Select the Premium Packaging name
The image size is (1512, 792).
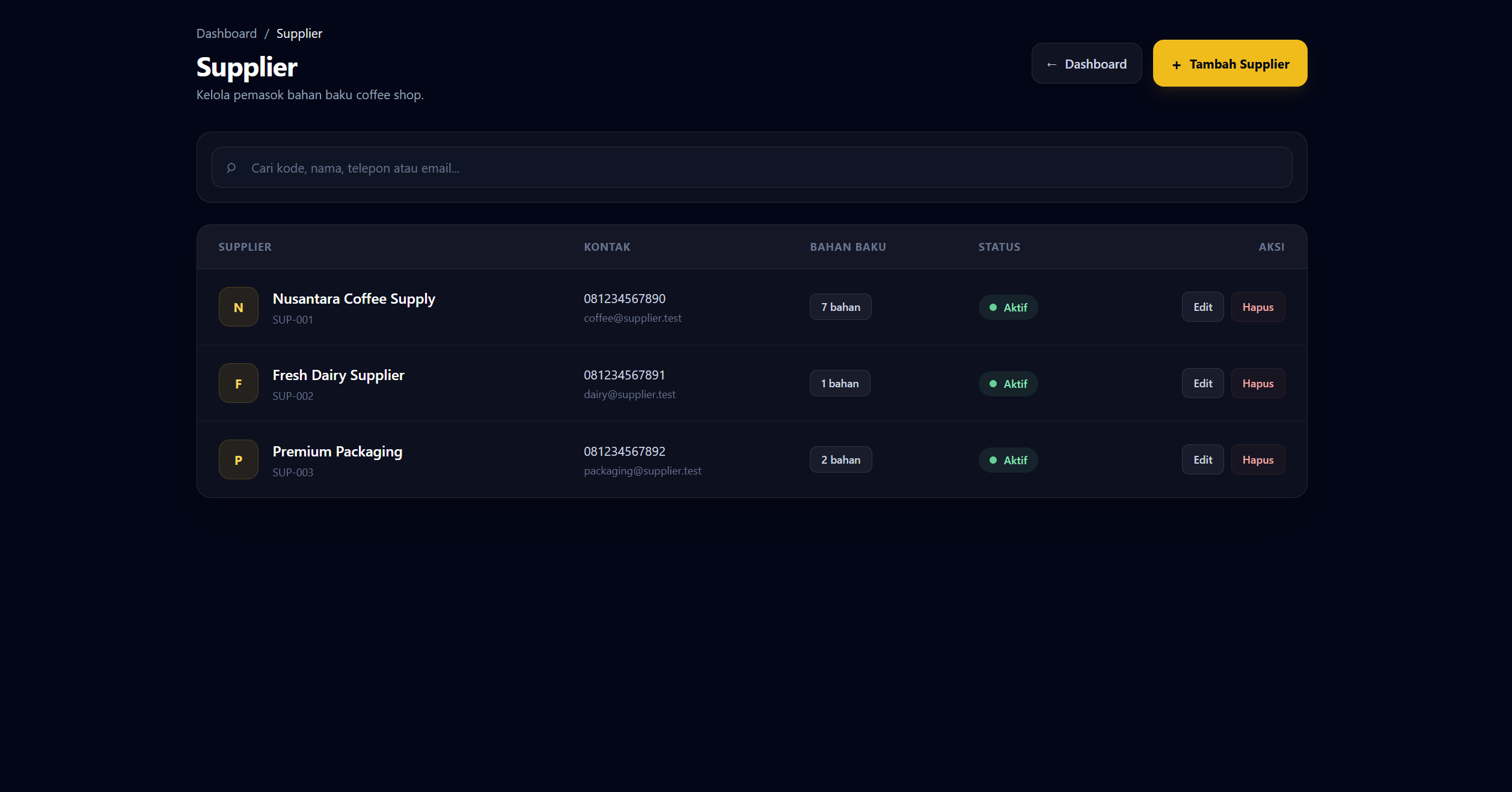pyautogui.click(x=338, y=452)
